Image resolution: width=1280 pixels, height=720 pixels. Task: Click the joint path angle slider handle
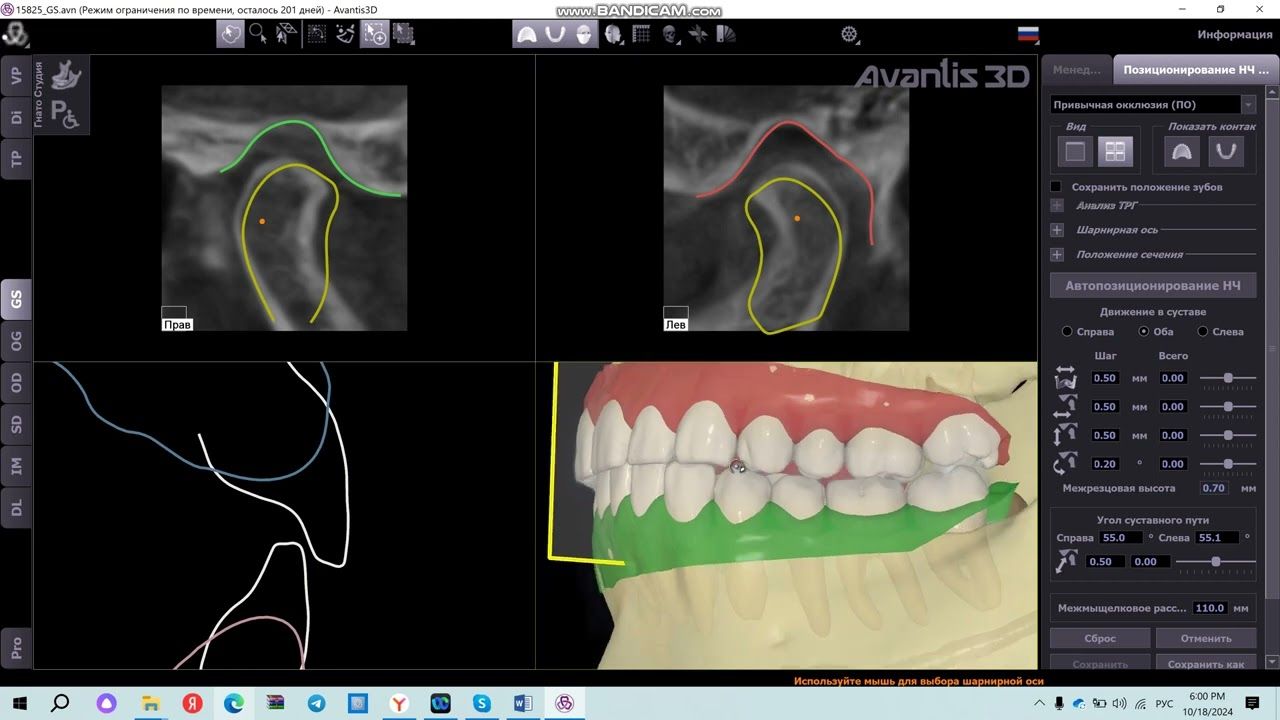[1215, 562]
